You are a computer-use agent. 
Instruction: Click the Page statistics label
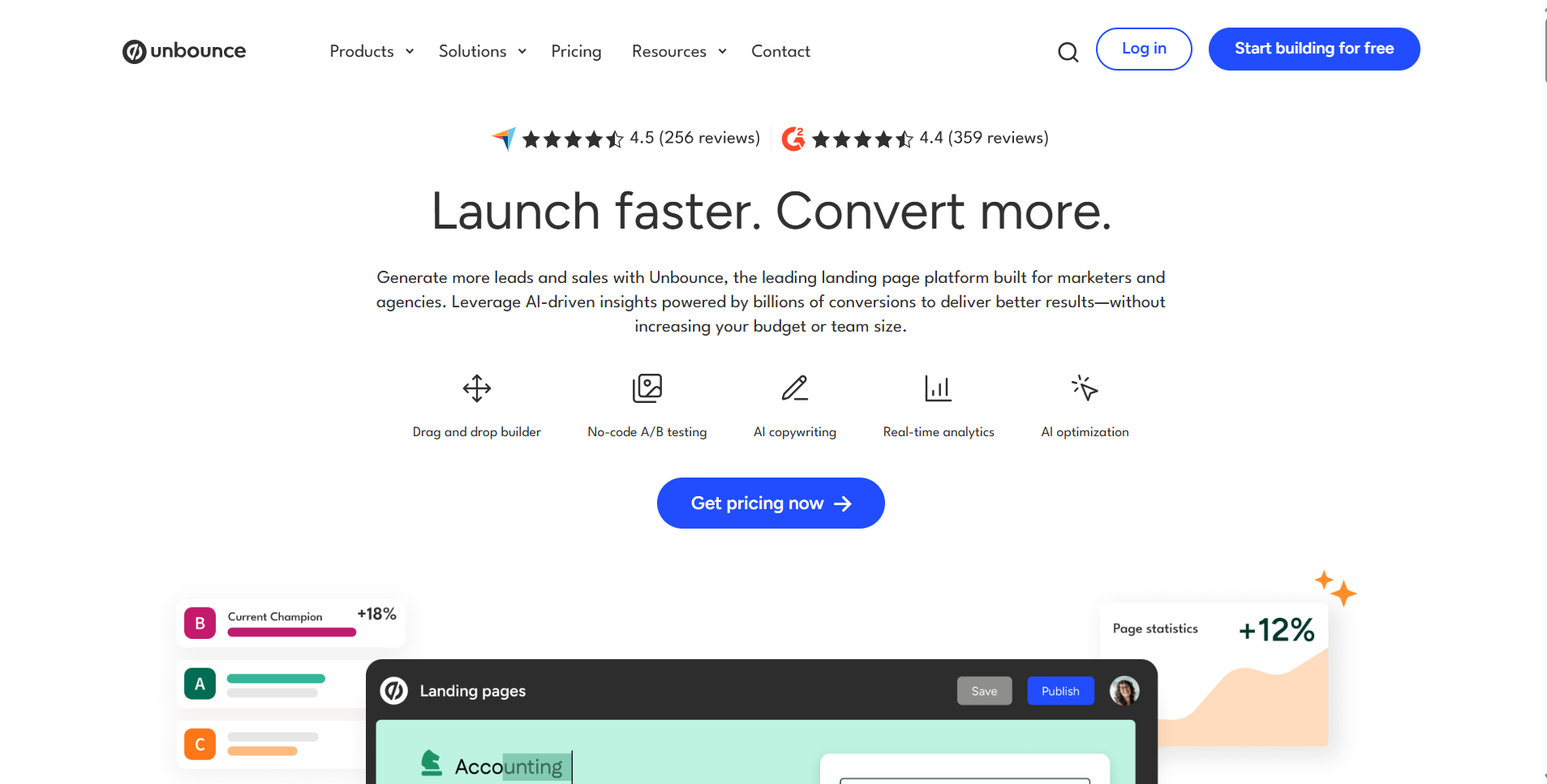coord(1155,628)
